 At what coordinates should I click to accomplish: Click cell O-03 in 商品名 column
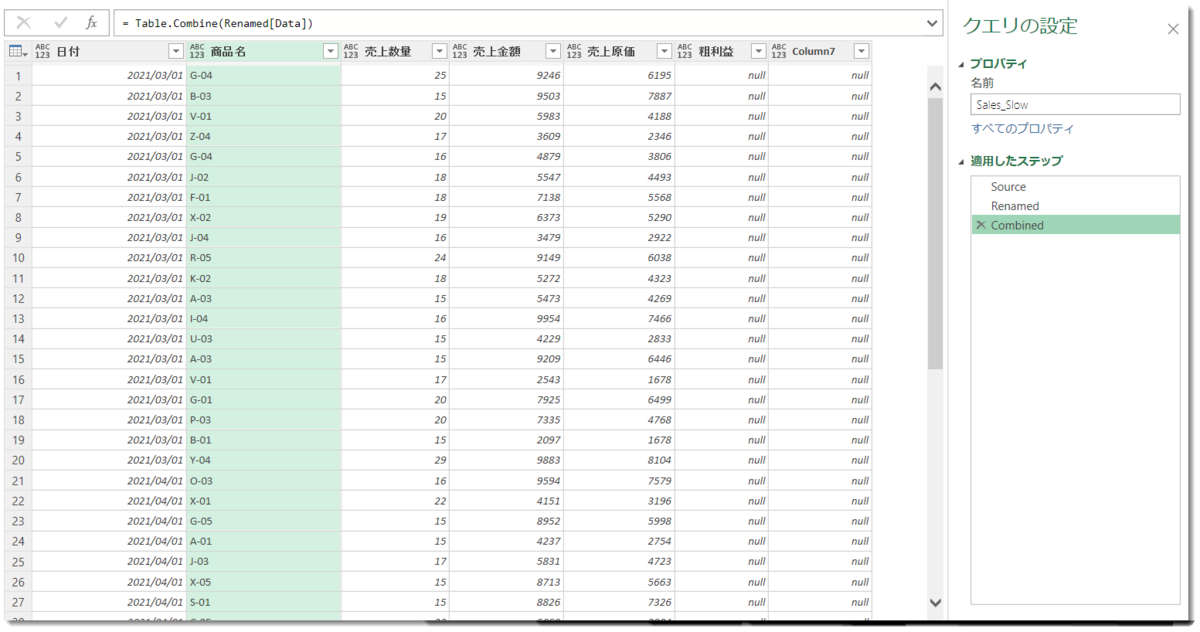pos(264,480)
